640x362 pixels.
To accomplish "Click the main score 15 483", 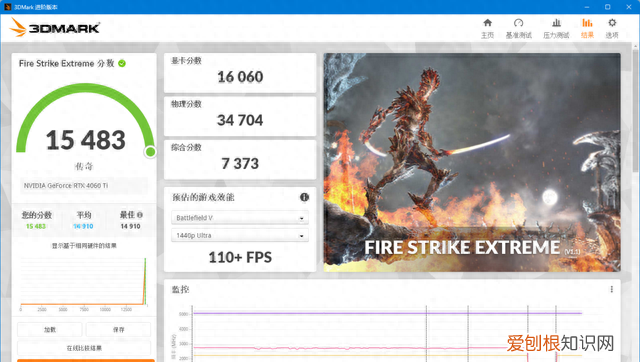I will (85, 140).
